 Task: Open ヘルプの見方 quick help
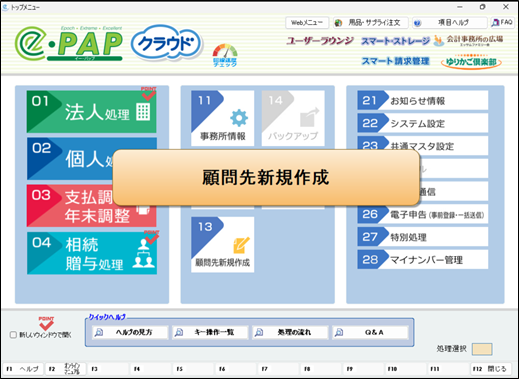point(130,332)
